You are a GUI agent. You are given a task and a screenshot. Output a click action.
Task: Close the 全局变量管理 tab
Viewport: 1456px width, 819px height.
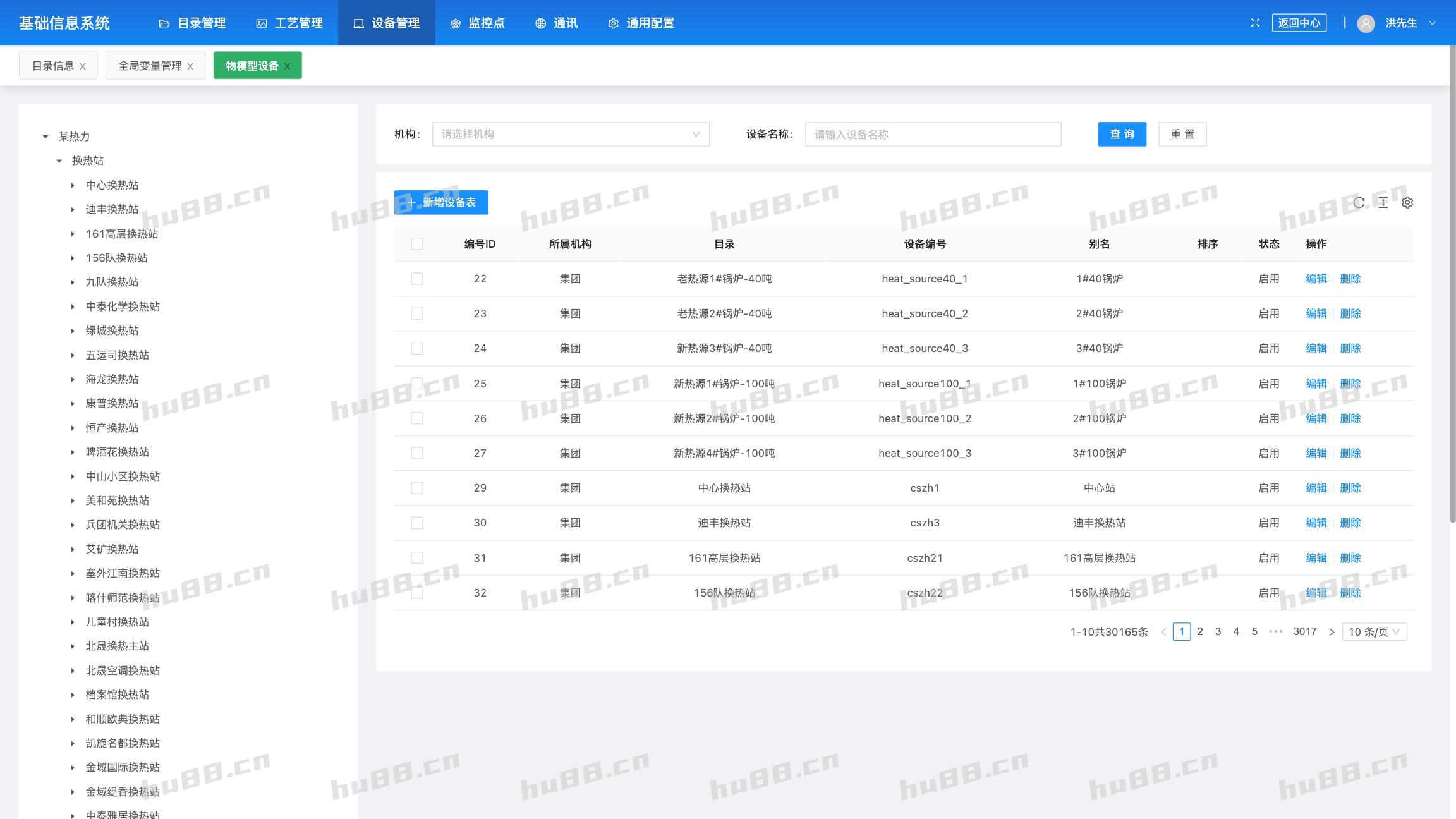tap(190, 66)
